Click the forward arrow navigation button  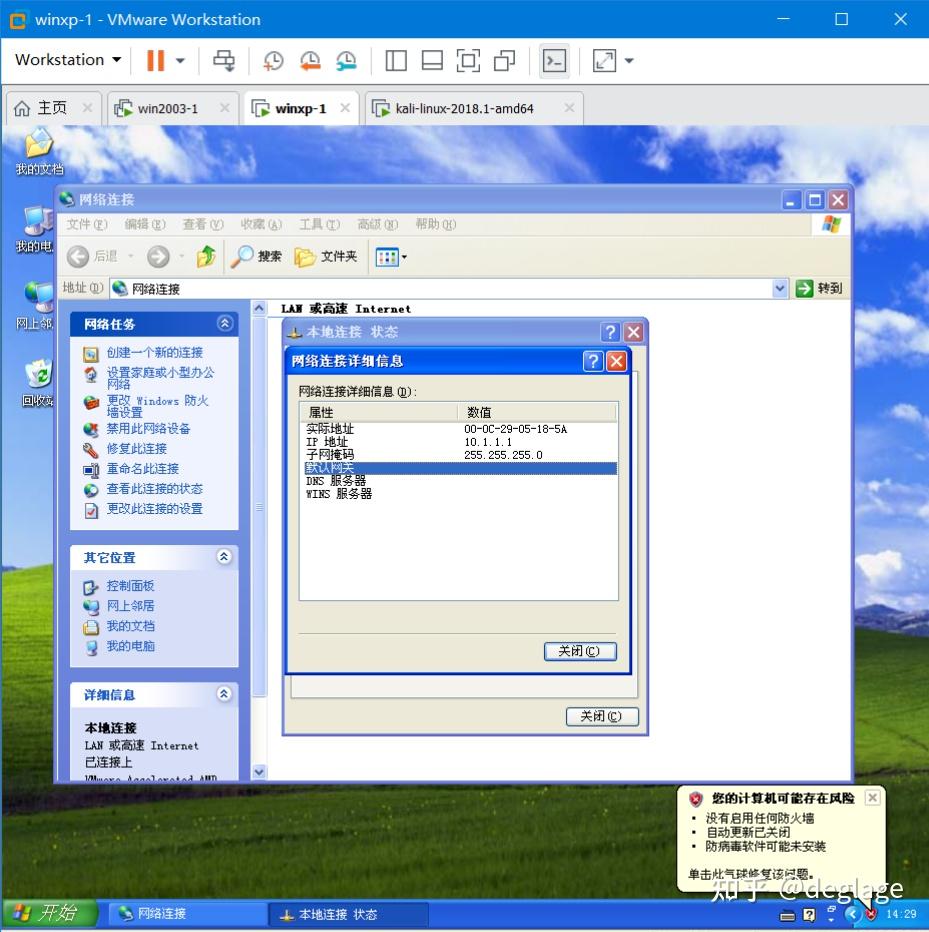click(158, 256)
